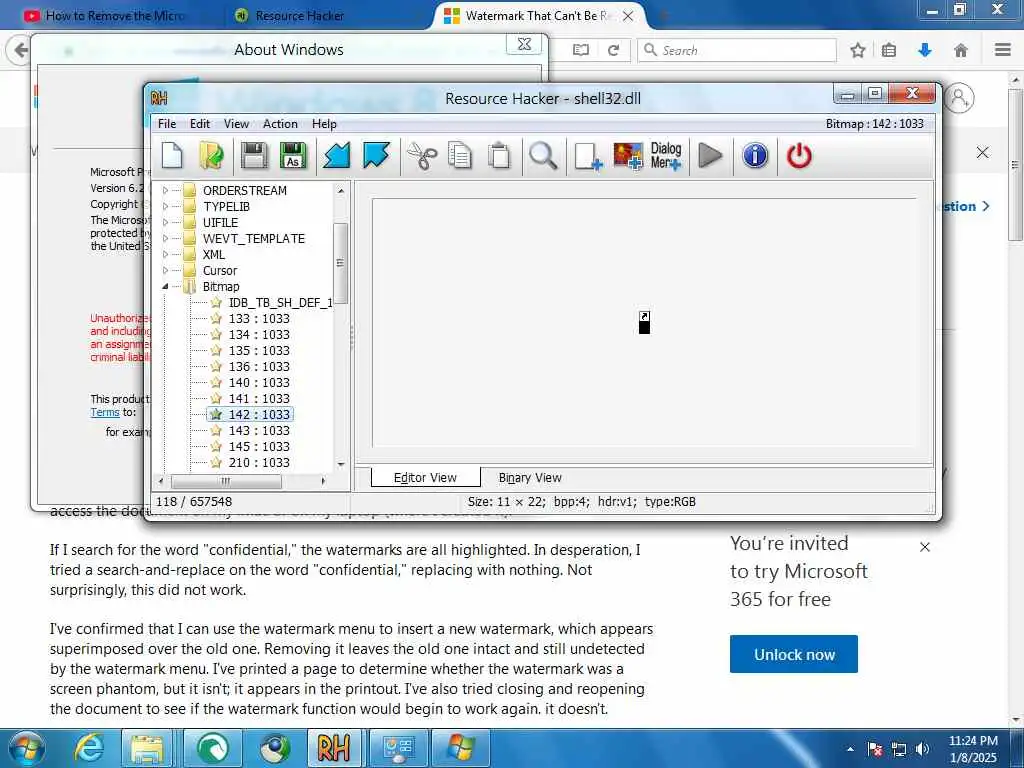Cut with the scissors icon
Screen dimensions: 1024x768
click(422, 156)
